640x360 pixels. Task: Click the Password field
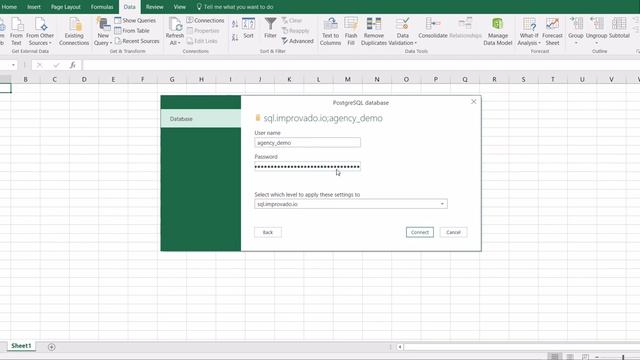click(x=307, y=167)
